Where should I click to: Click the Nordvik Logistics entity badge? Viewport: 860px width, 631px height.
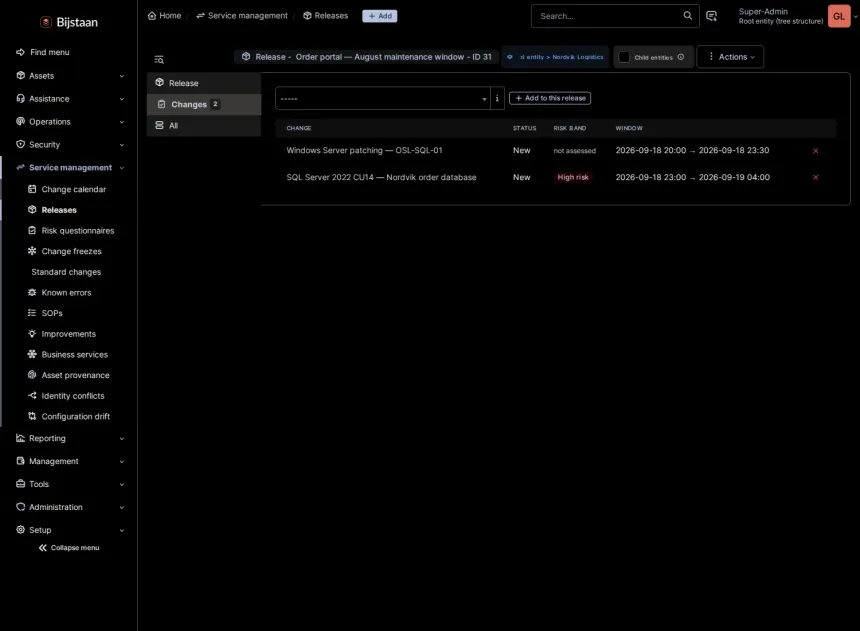coord(555,57)
